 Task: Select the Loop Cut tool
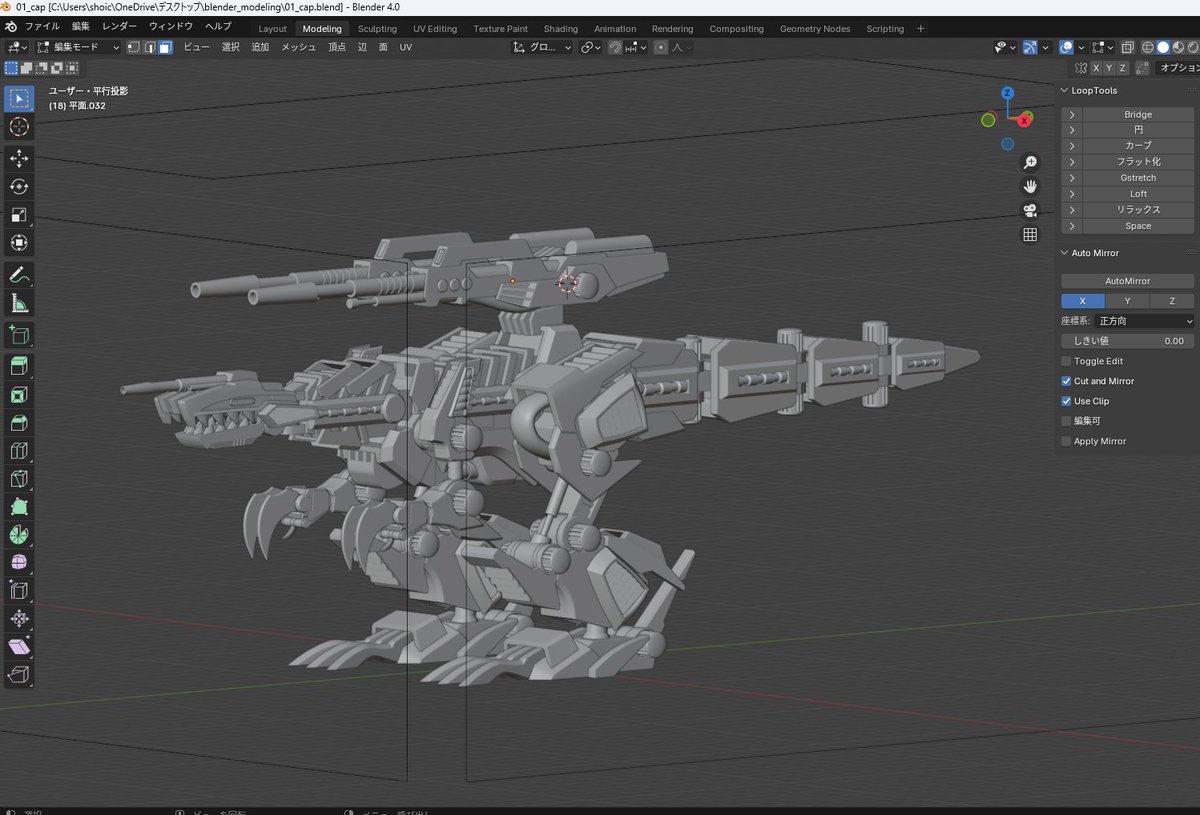(x=19, y=450)
